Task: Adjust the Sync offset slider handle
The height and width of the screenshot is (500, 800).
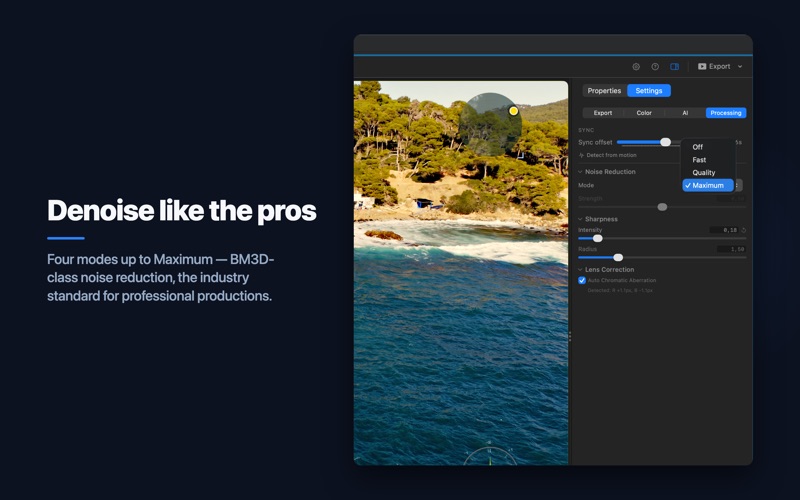Action: pyautogui.click(x=665, y=142)
